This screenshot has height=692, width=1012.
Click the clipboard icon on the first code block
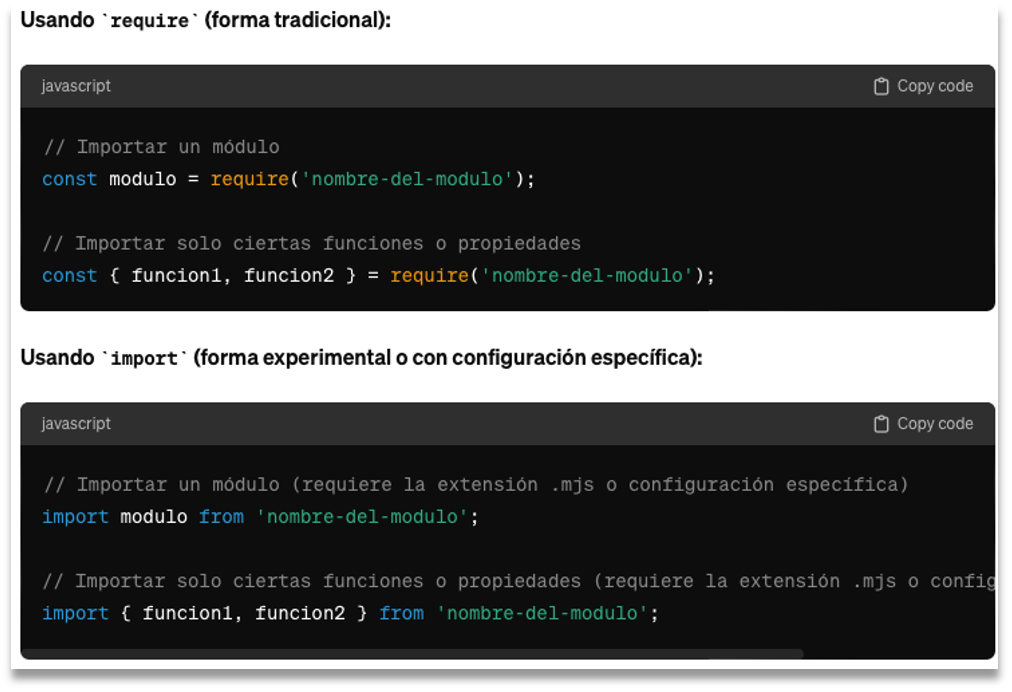[880, 86]
